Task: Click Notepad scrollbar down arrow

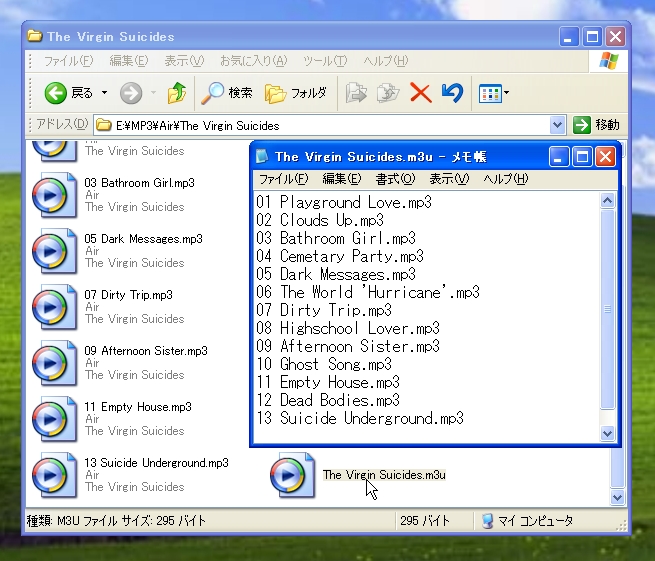Action: pyautogui.click(x=607, y=434)
